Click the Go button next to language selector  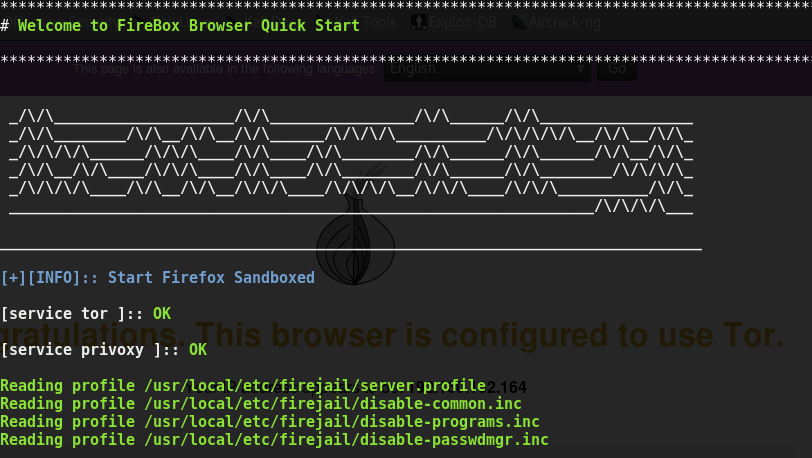617,68
